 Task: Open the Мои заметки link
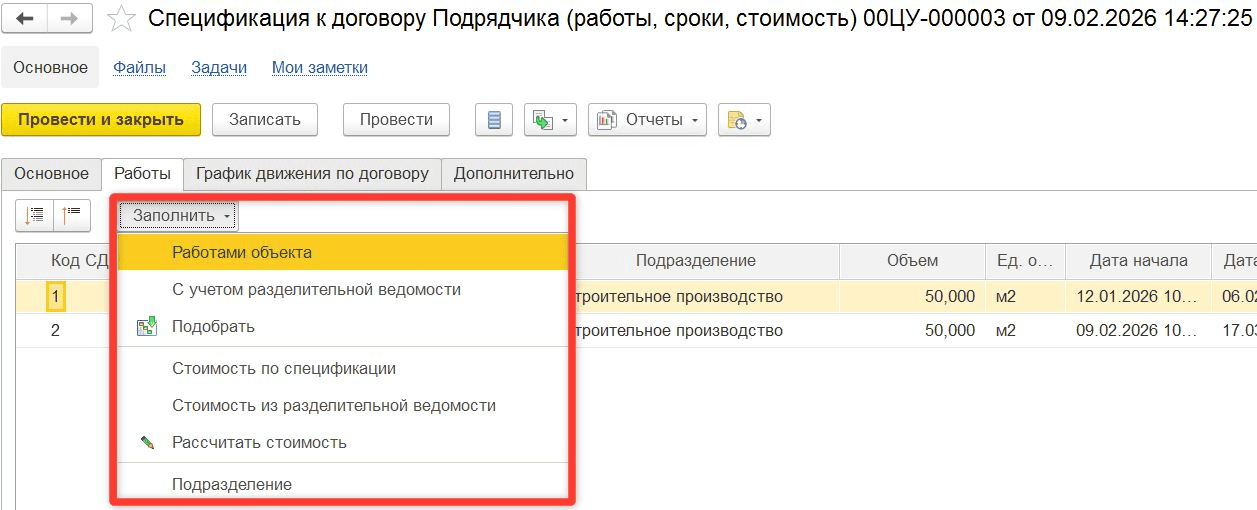(x=319, y=67)
